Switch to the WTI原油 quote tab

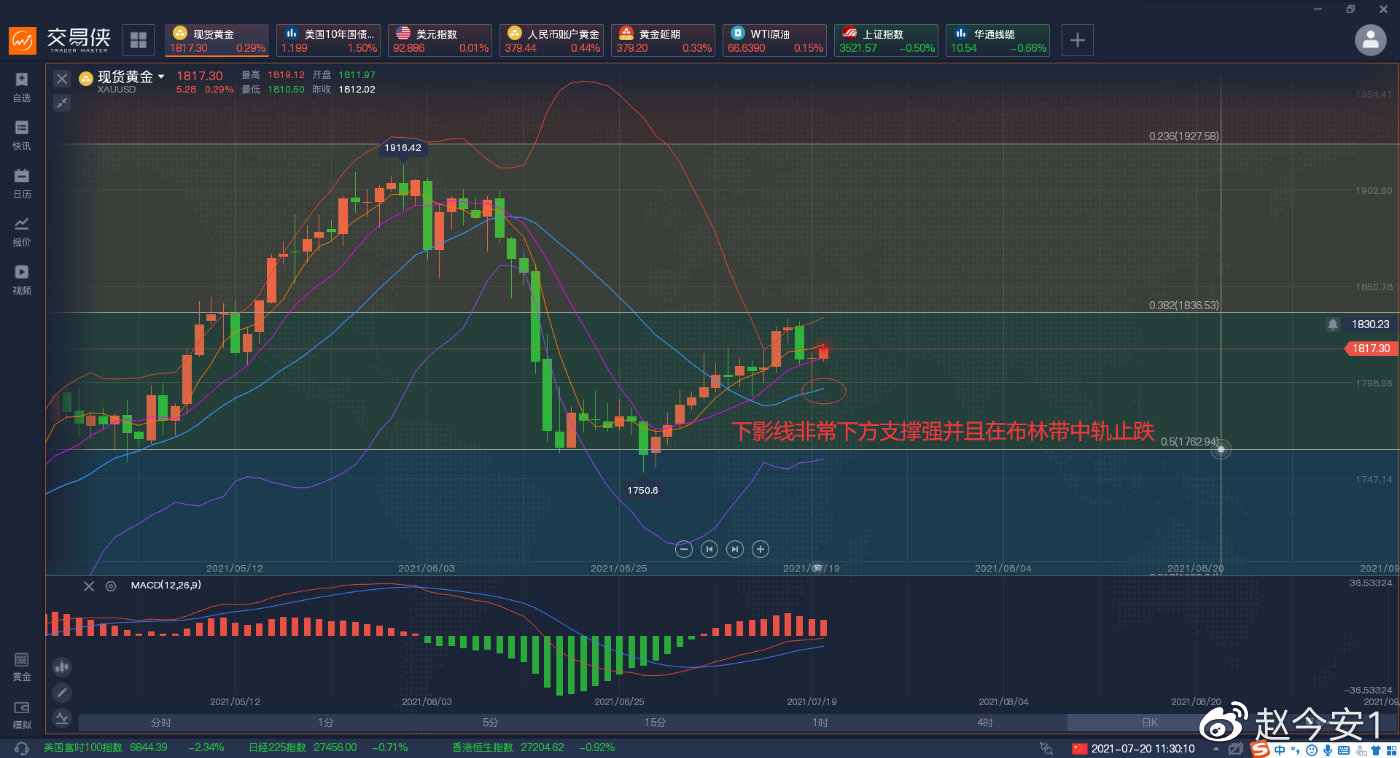775,40
